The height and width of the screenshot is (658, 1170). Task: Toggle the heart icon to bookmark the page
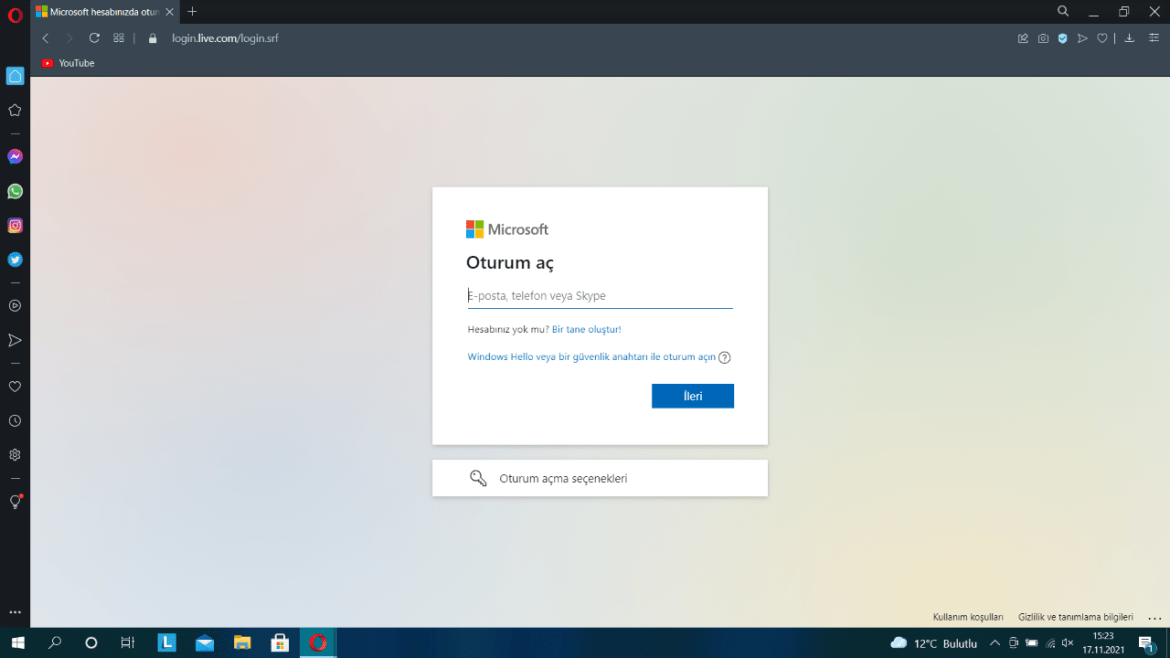(x=1101, y=38)
